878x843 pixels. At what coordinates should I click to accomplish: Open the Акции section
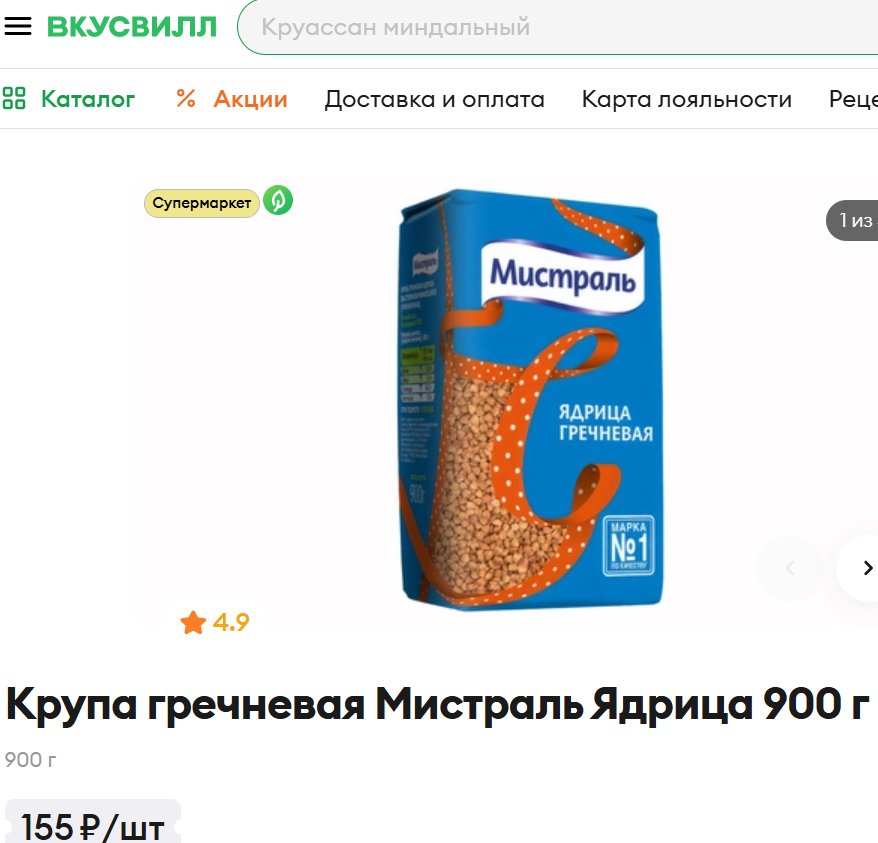[x=250, y=99]
